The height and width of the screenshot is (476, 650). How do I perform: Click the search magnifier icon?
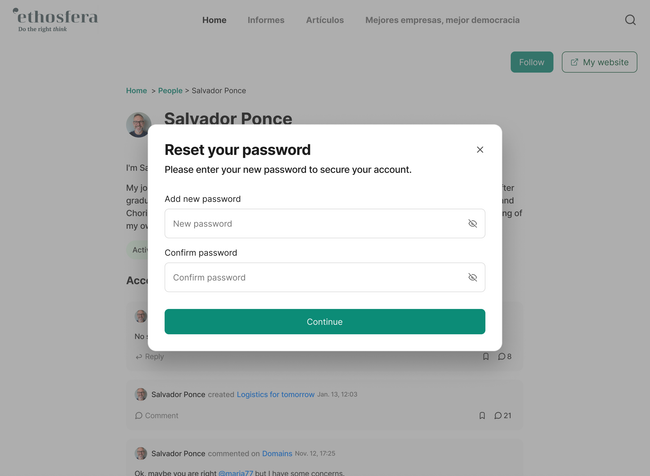(630, 20)
